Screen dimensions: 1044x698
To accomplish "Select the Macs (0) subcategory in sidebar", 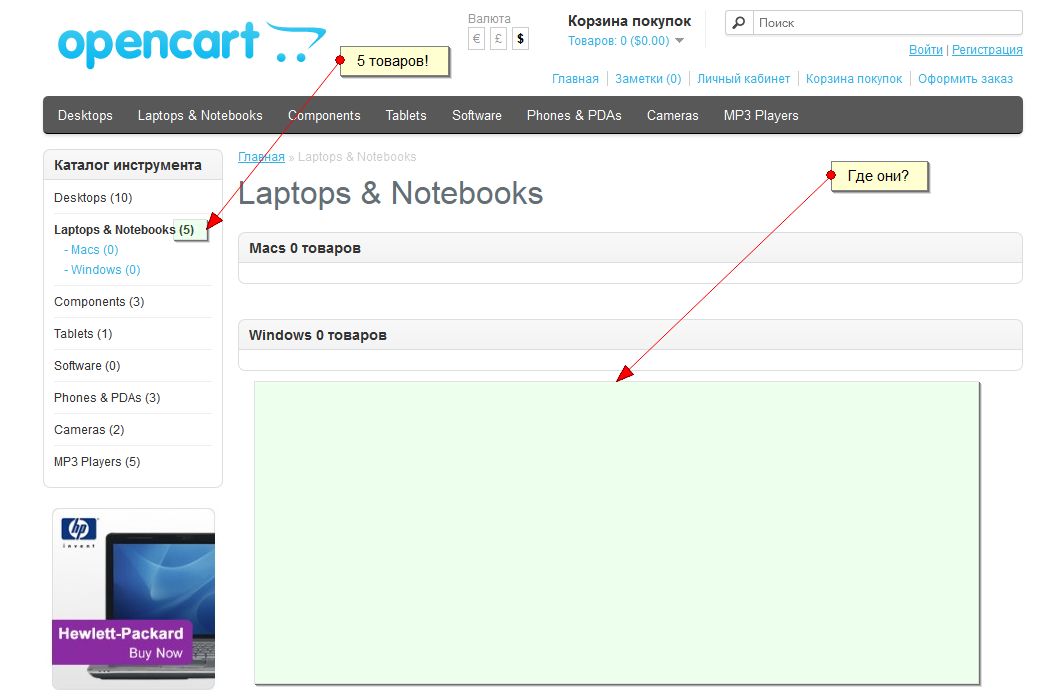I will (94, 250).
